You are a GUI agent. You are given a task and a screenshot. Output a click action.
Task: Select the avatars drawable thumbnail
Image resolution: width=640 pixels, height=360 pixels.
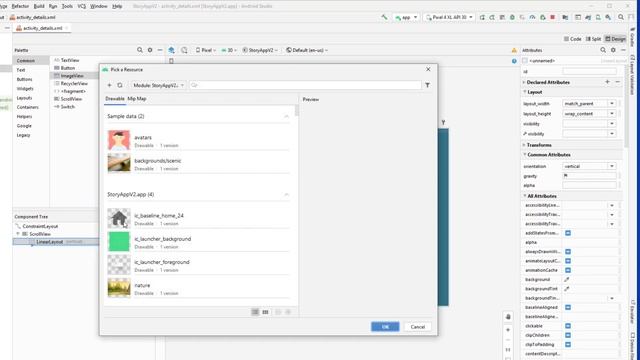click(x=119, y=140)
